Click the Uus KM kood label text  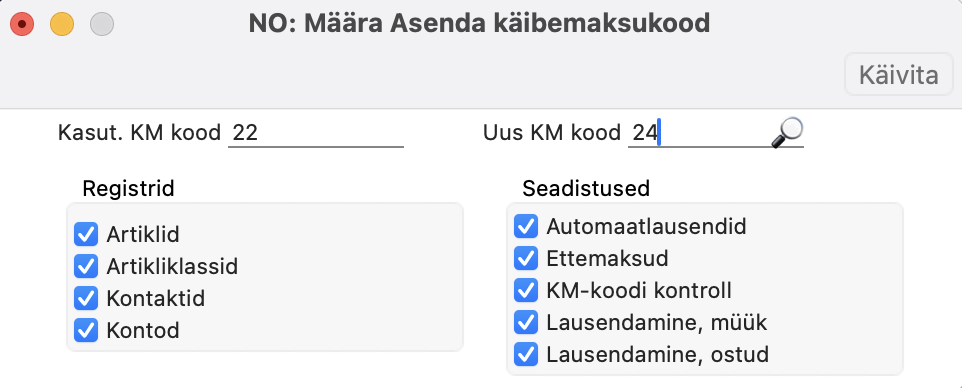point(552,133)
